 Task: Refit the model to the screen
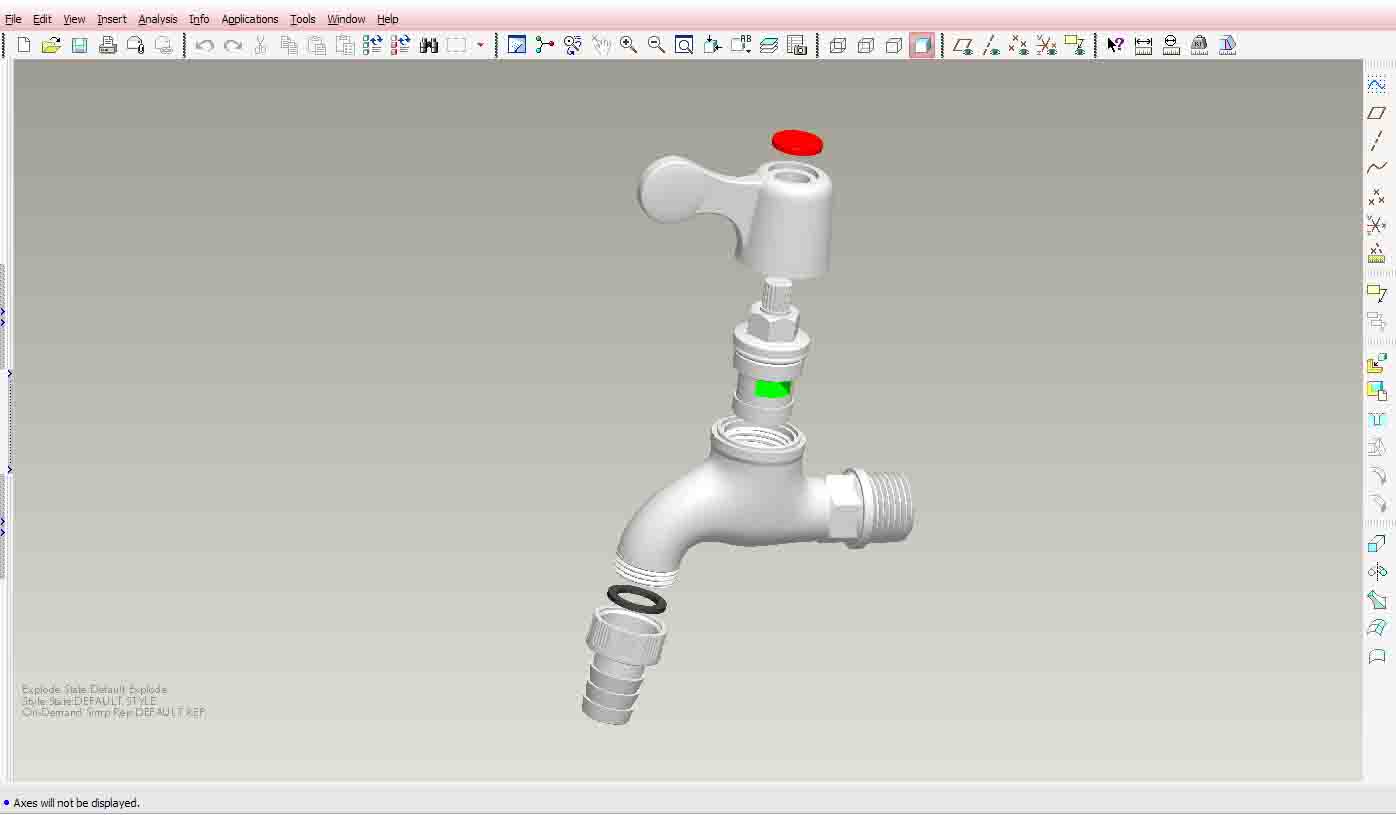point(685,45)
